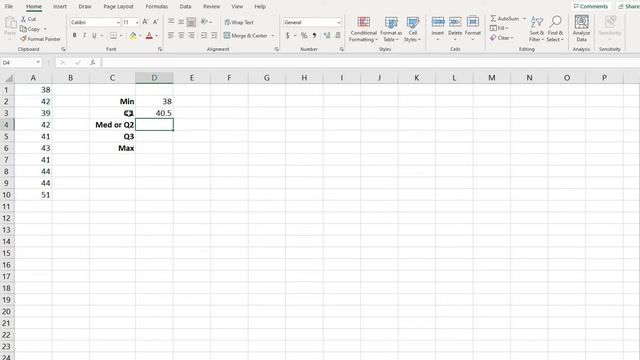Switch to the Insert tab
This screenshot has height=360, width=640.
(x=60, y=7)
